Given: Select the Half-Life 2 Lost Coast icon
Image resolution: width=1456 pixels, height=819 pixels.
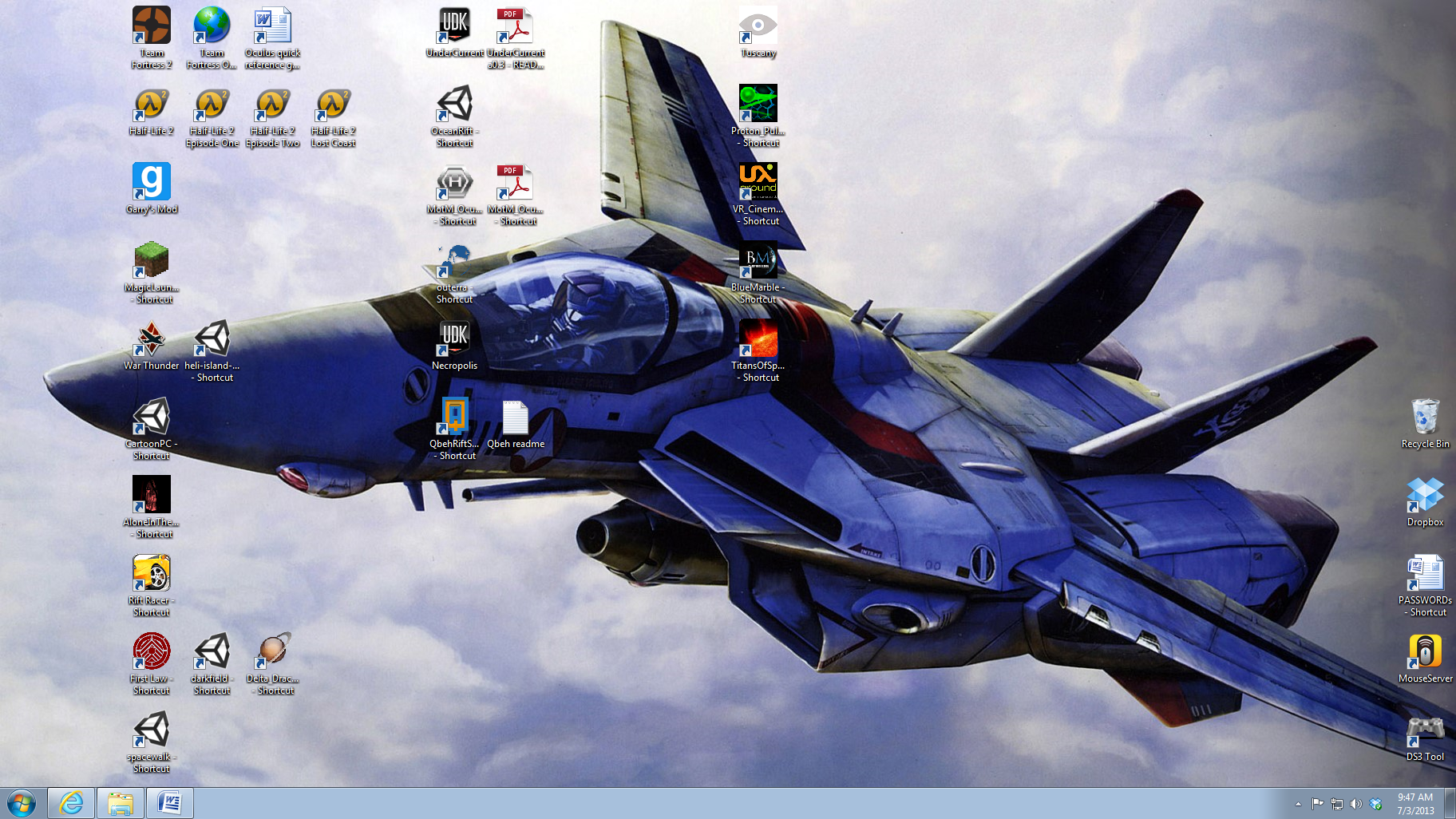Looking at the screenshot, I should click(333, 105).
